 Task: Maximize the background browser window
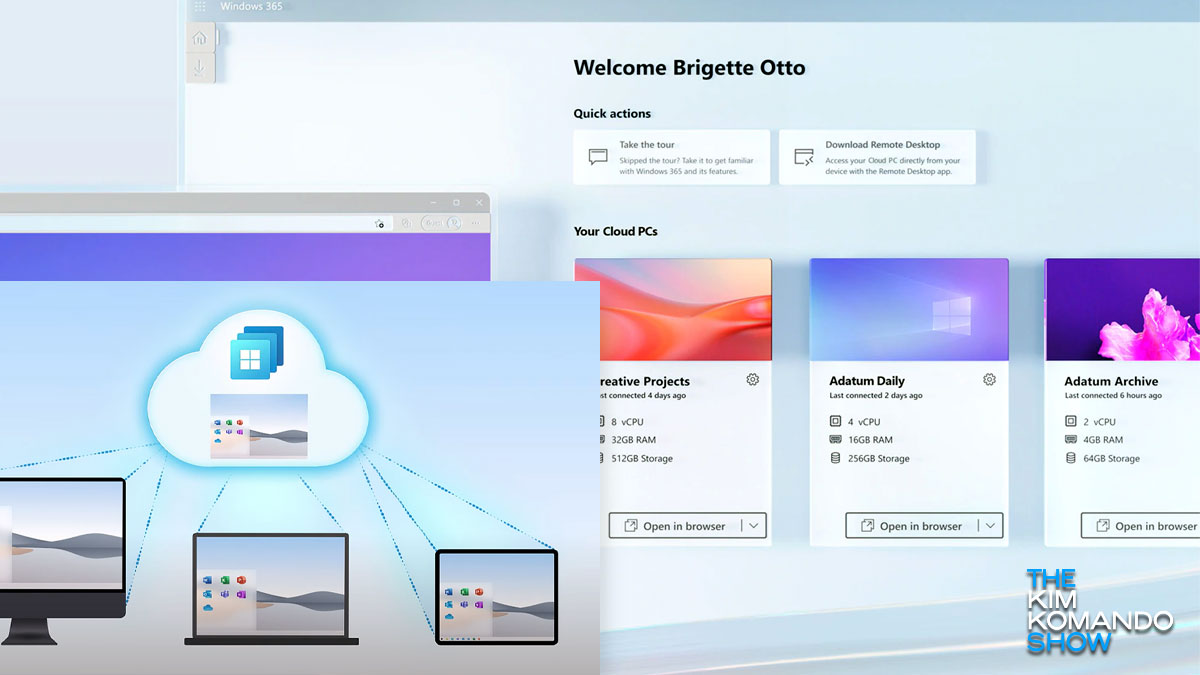[x=456, y=202]
